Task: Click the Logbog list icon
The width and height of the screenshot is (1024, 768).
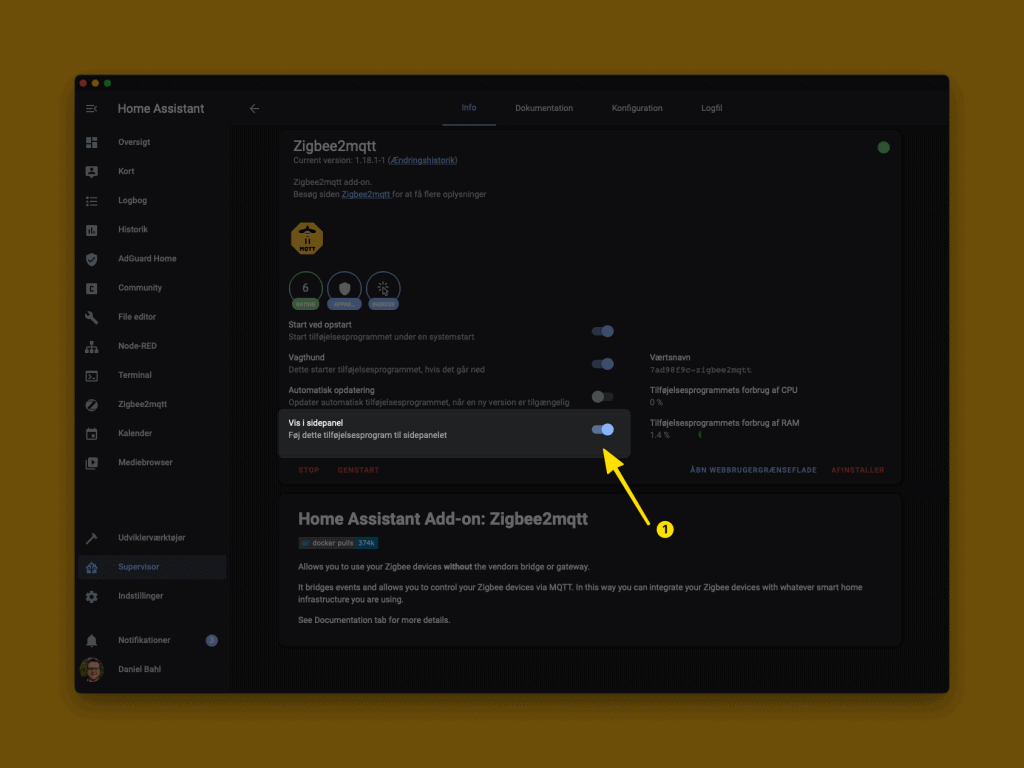Action: click(91, 200)
